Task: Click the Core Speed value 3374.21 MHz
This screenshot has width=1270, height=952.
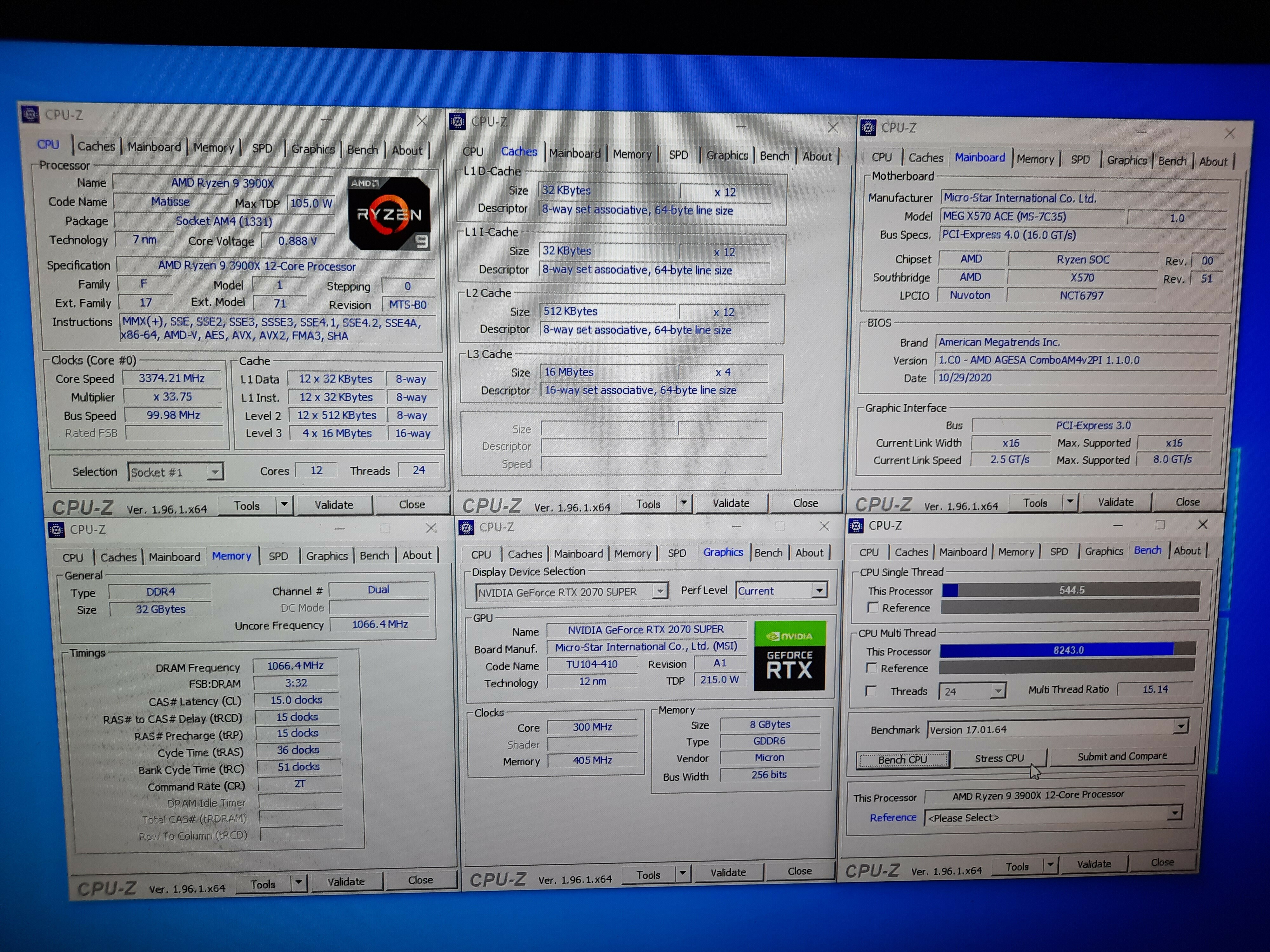Action: pyautogui.click(x=172, y=378)
